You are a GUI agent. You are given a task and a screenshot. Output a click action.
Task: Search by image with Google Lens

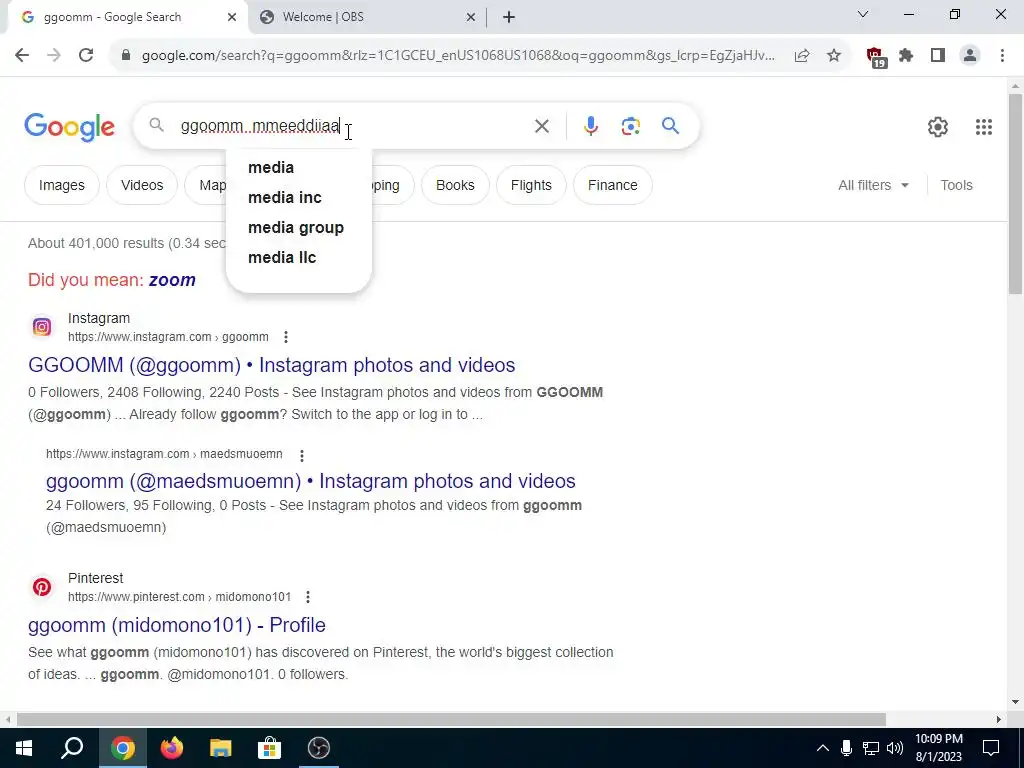pyautogui.click(x=630, y=126)
